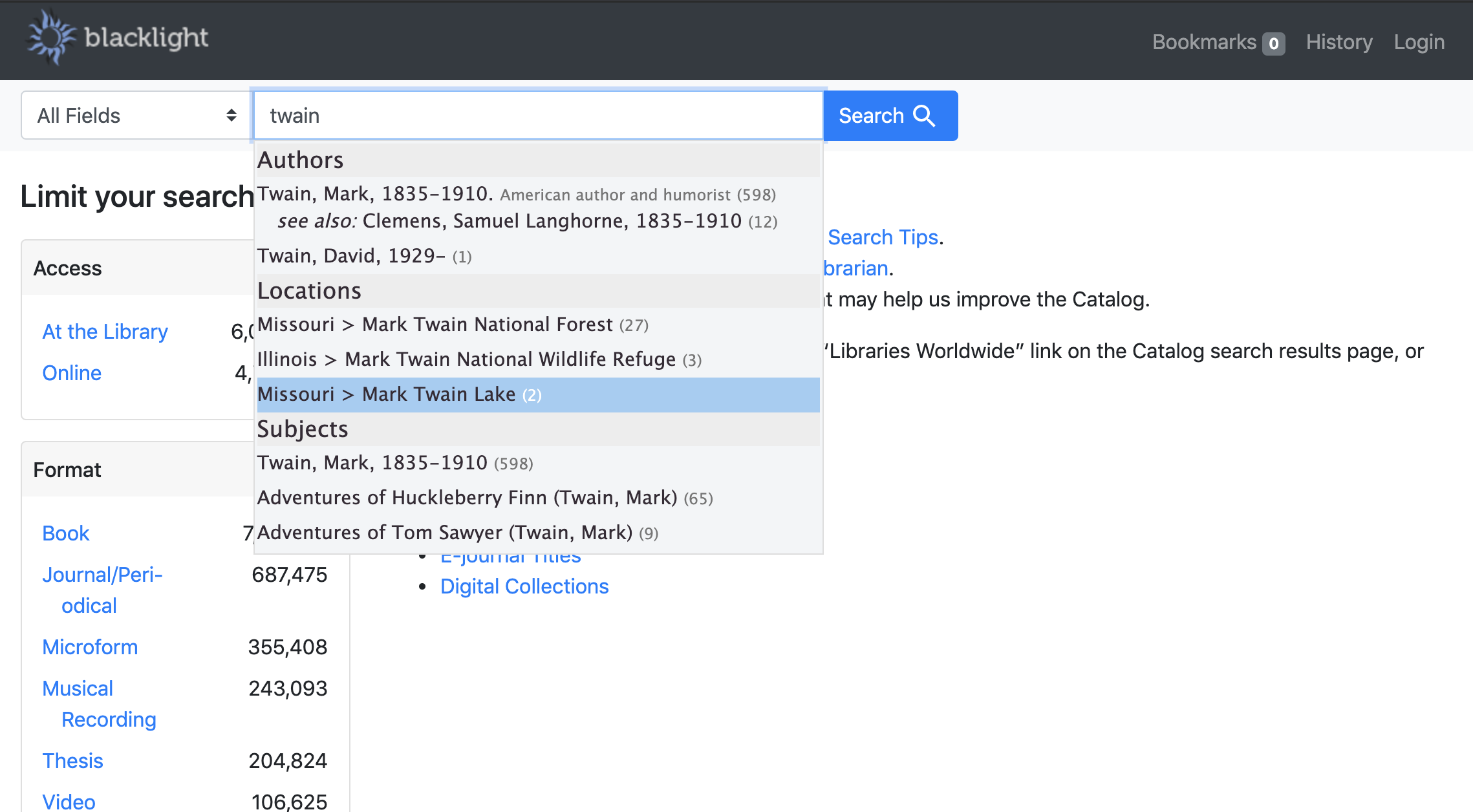Click the Blacklight sunburst logo icon
This screenshot has width=1473, height=812.
pyautogui.click(x=50, y=37)
